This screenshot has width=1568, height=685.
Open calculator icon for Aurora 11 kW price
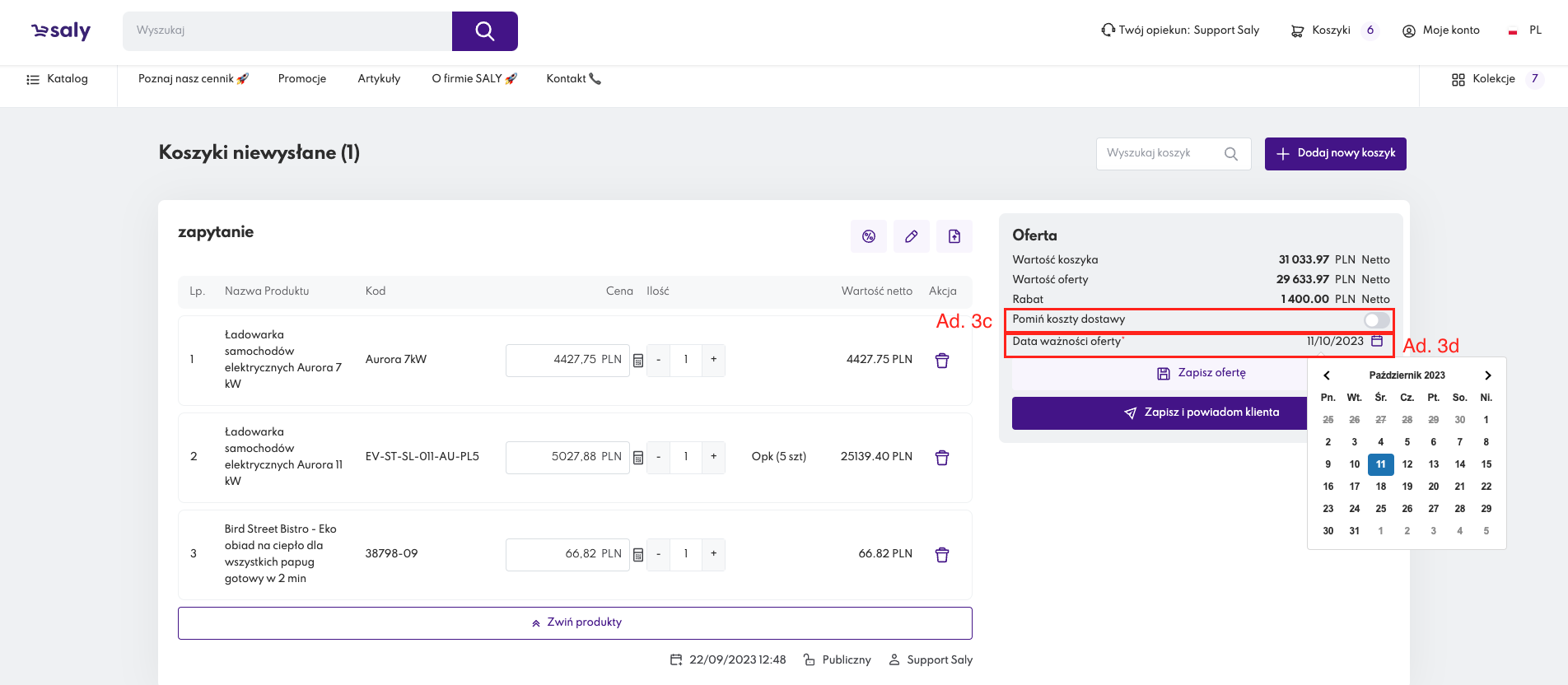pos(638,458)
